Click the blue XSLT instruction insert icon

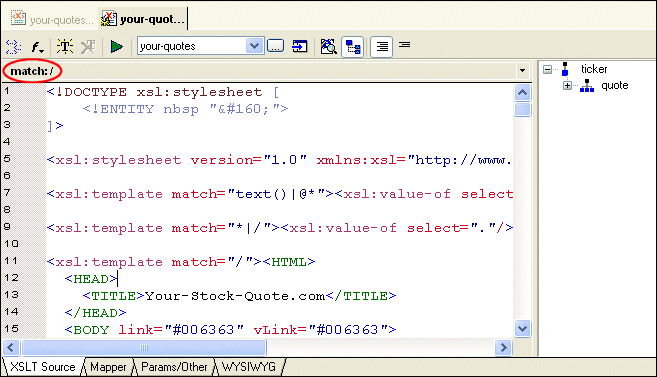[x=13, y=46]
